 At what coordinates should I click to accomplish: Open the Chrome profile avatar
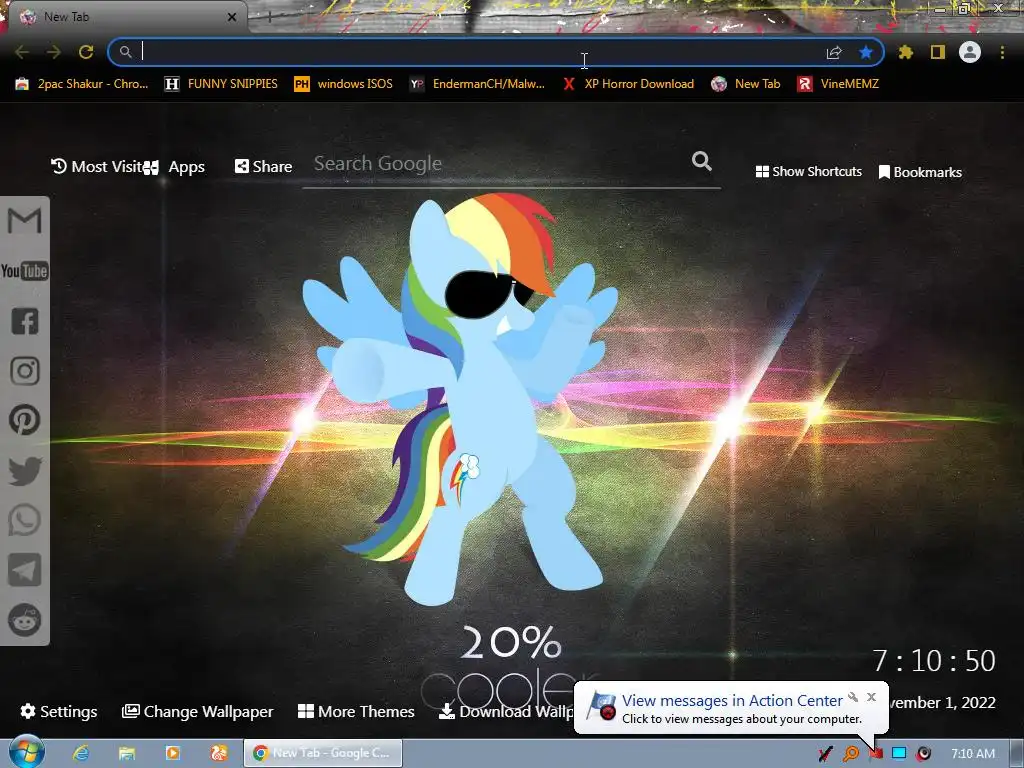tap(970, 52)
